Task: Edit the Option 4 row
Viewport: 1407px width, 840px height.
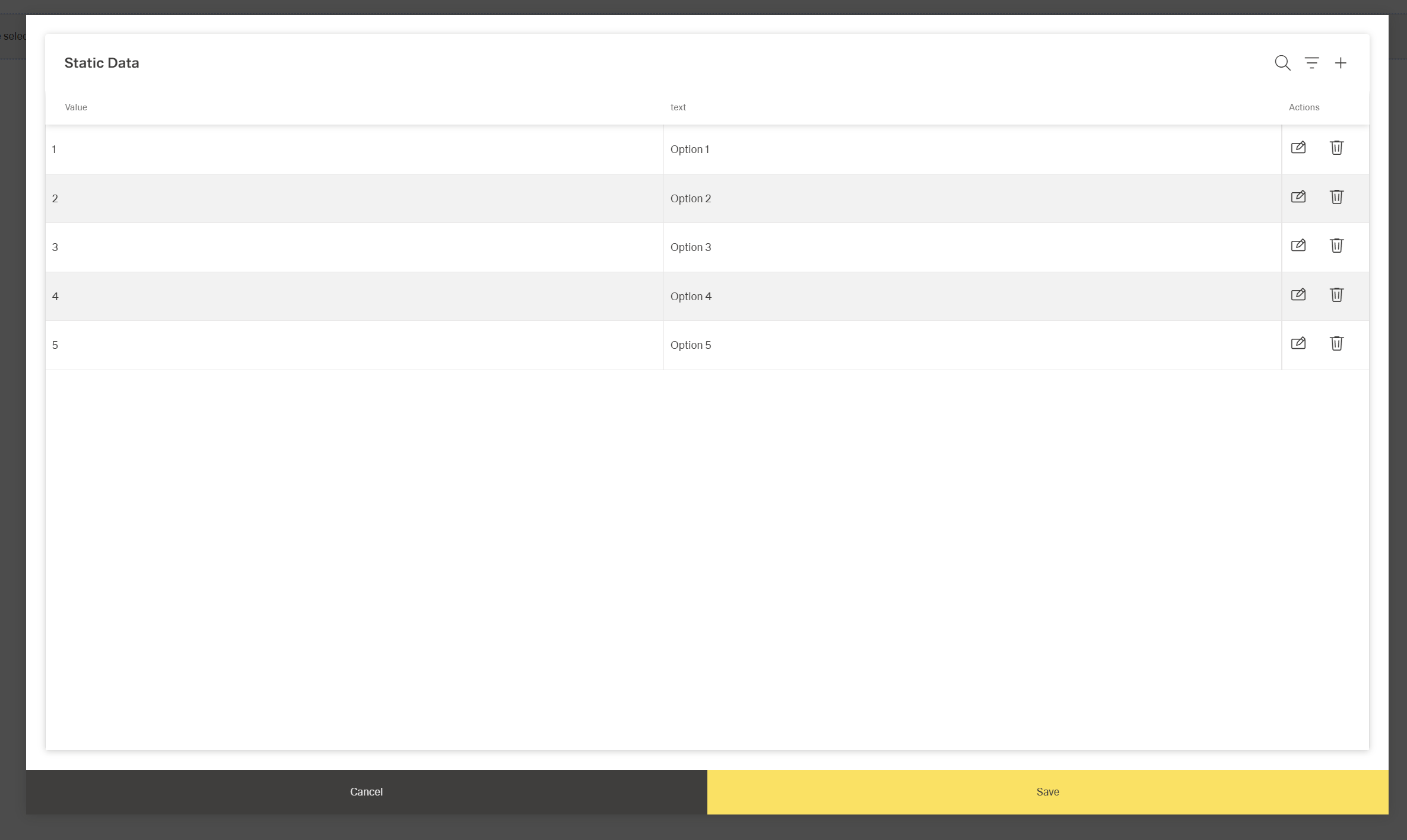Action: 1298,294
